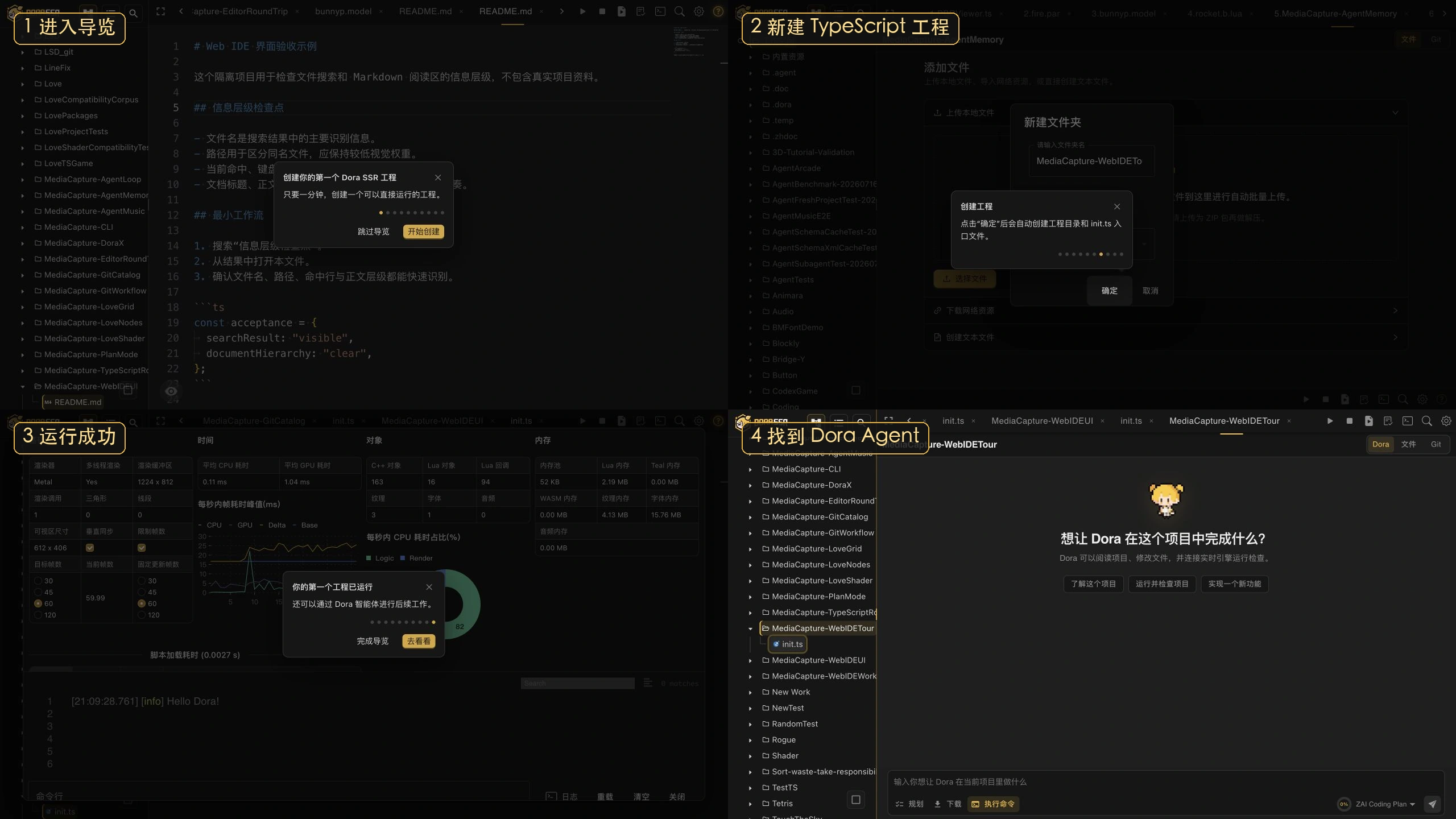Switch to the 文件 tab in panel 4
This screenshot has height=819, width=1456.
1408,444
